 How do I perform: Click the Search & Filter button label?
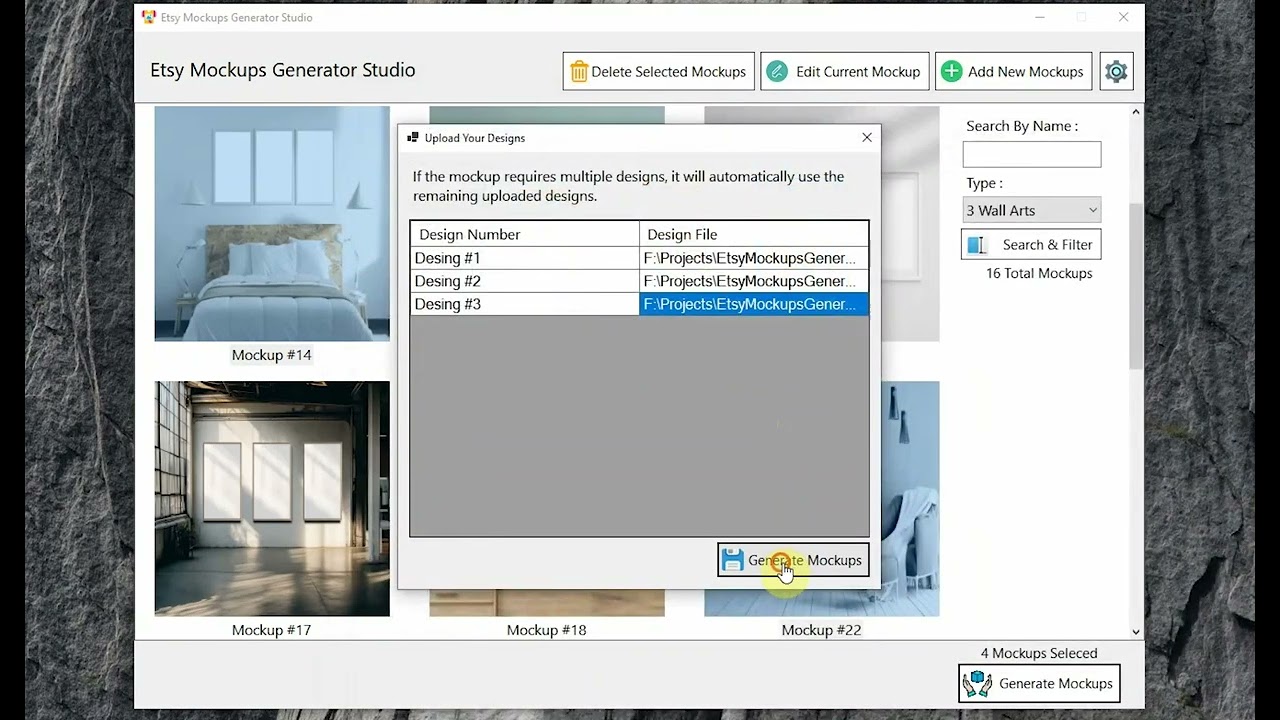coord(1047,245)
